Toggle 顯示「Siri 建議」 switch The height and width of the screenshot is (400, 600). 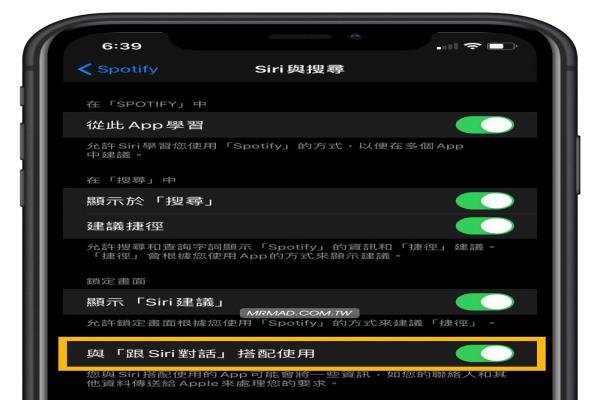pos(485,302)
